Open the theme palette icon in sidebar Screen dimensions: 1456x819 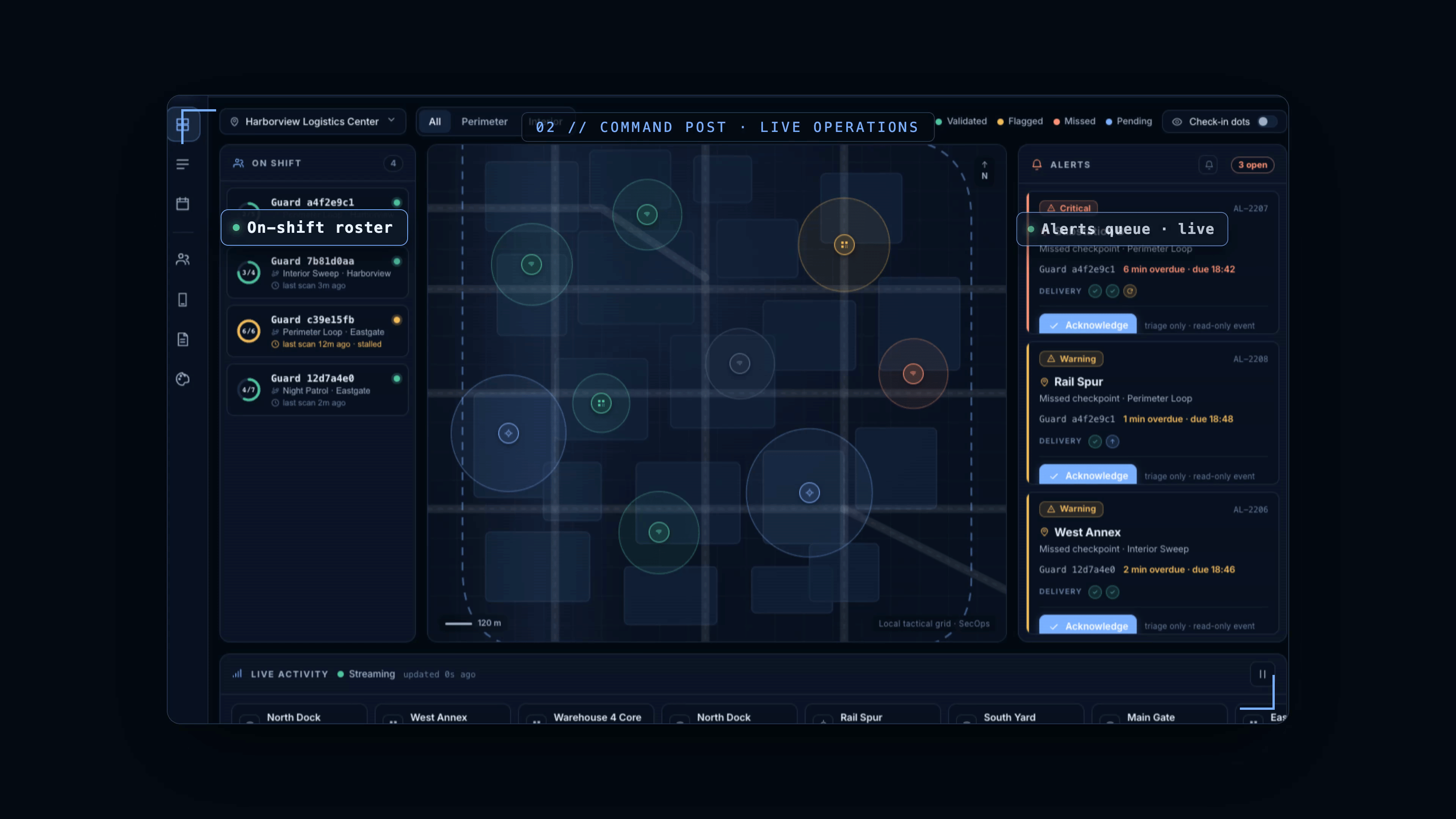coord(182,379)
